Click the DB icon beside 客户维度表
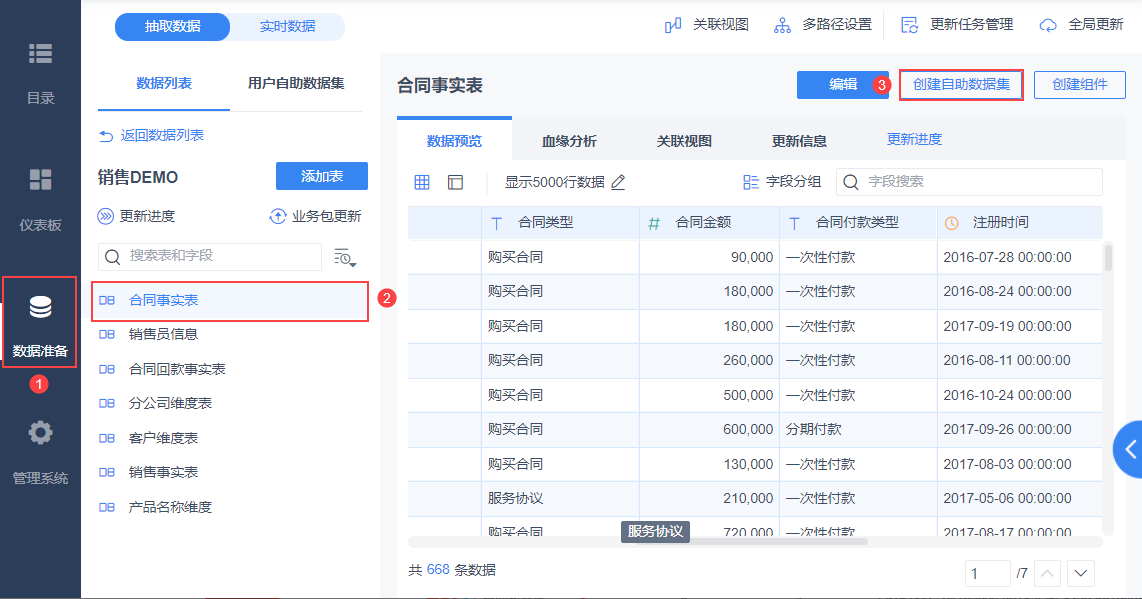This screenshot has height=599, width=1142. tap(107, 438)
